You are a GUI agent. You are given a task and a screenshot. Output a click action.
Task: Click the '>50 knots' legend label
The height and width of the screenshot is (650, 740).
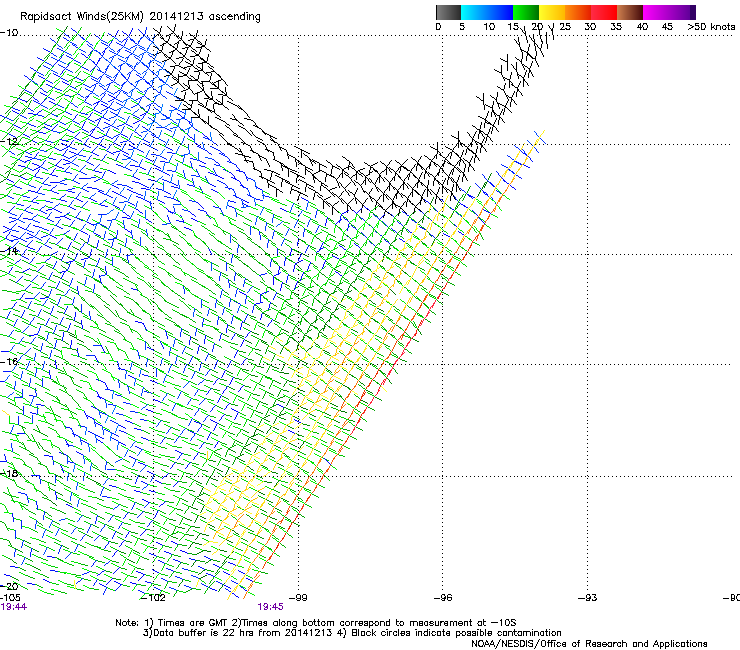711,26
